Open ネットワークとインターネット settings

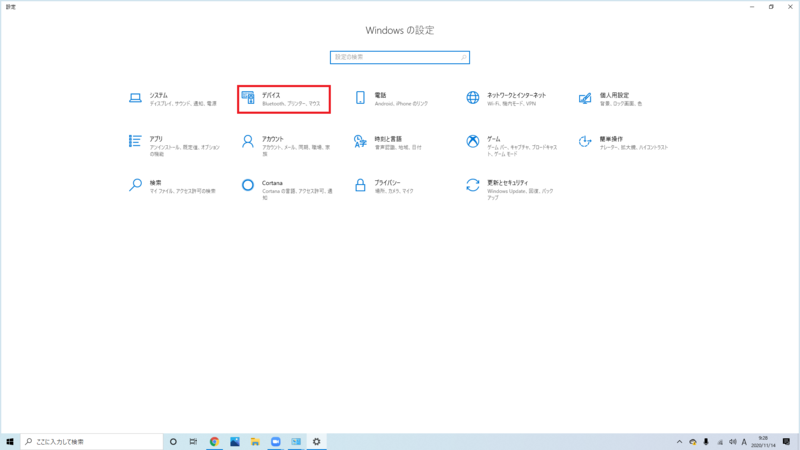click(x=507, y=99)
